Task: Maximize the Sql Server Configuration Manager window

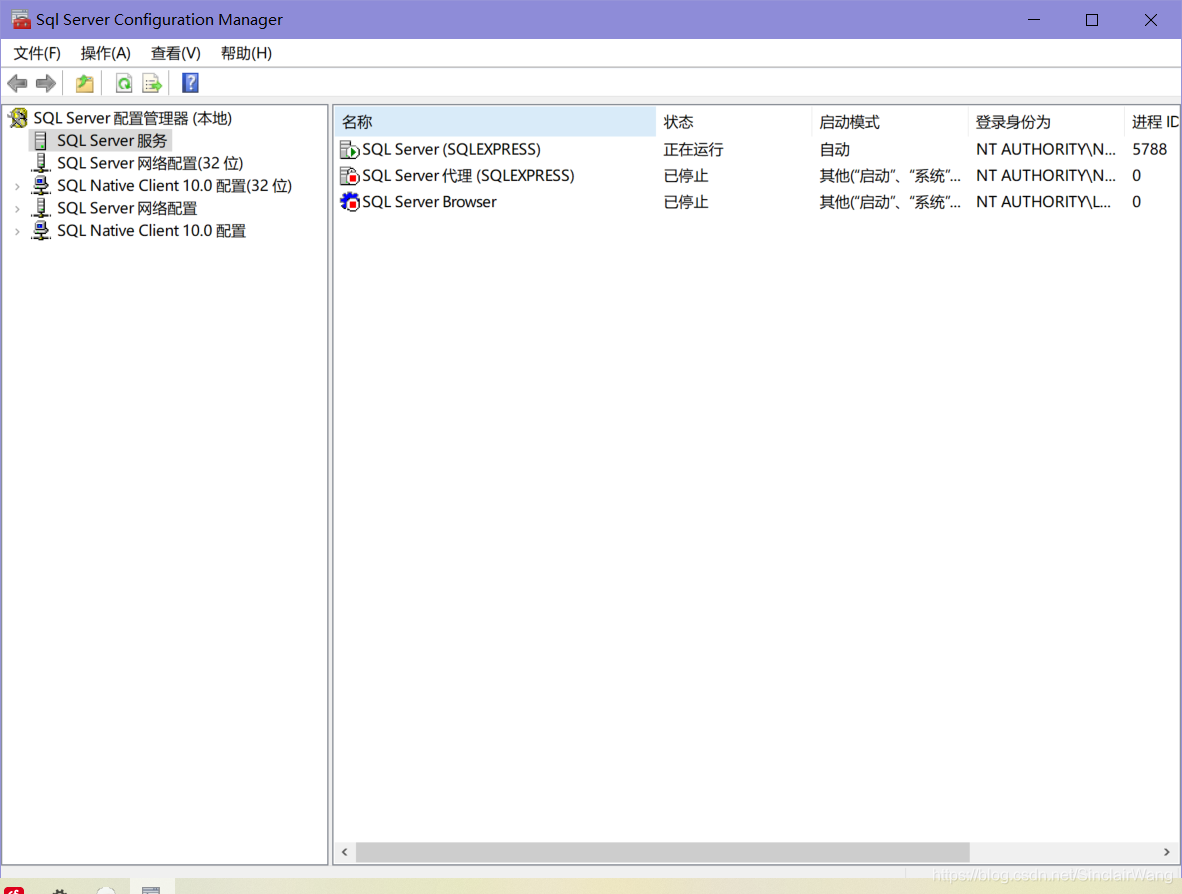Action: click(1092, 20)
